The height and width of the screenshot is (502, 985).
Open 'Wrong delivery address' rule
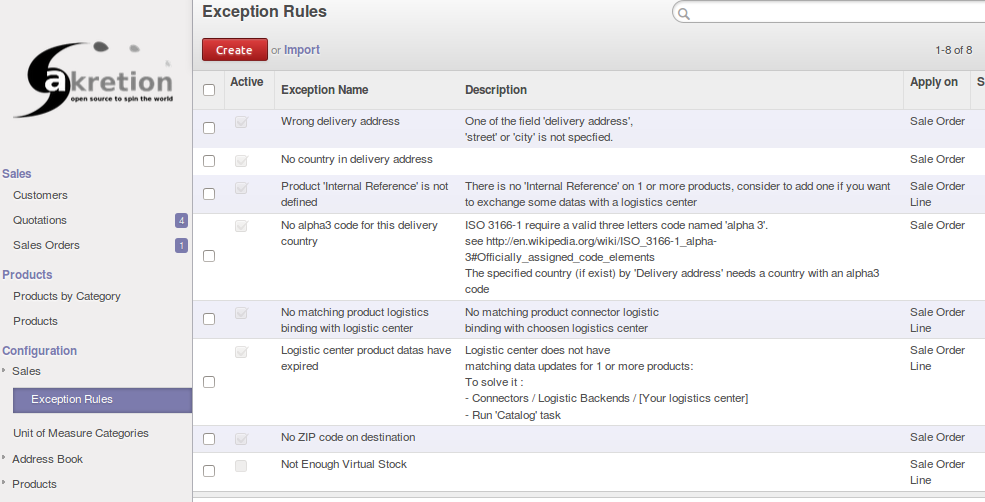coord(340,121)
